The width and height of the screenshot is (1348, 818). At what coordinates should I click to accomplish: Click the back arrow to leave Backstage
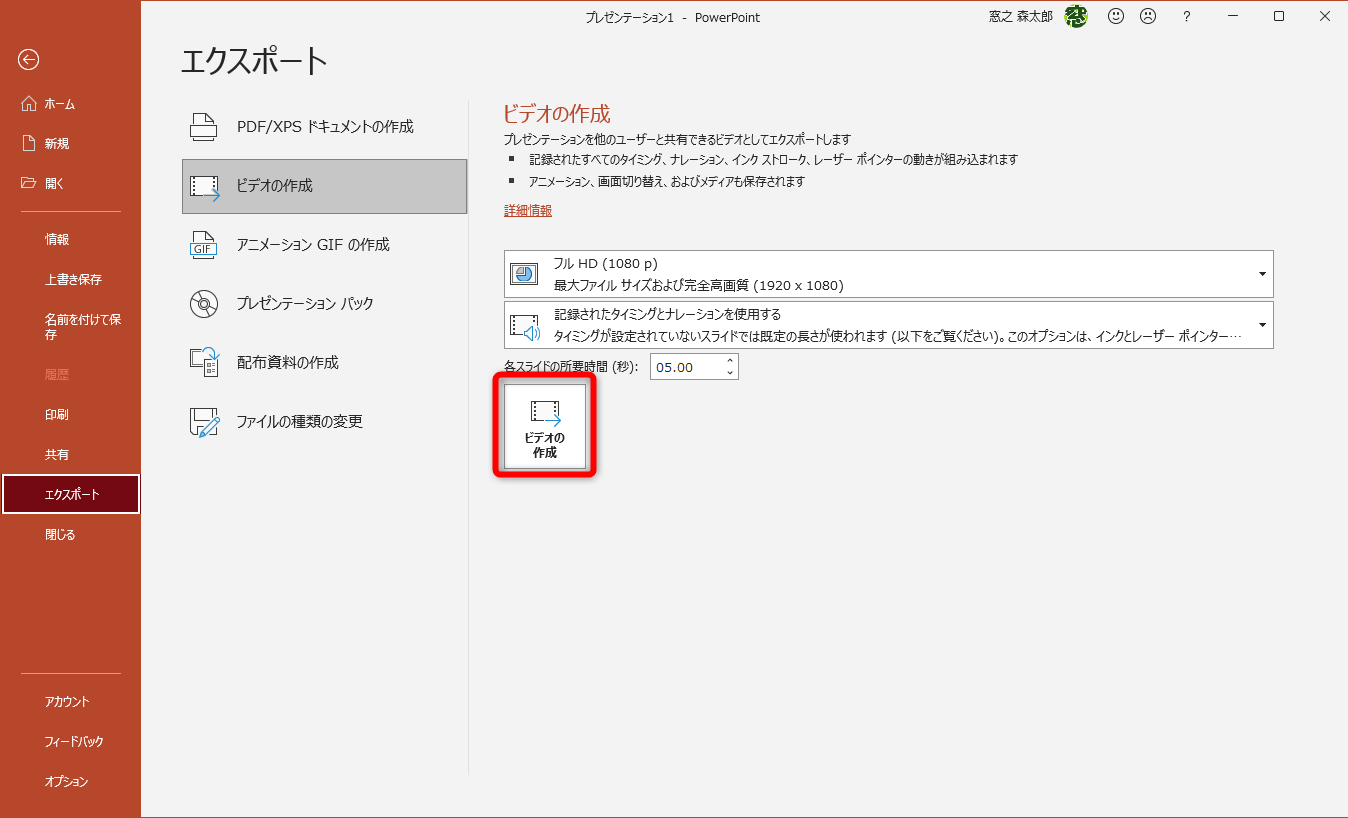pos(28,60)
